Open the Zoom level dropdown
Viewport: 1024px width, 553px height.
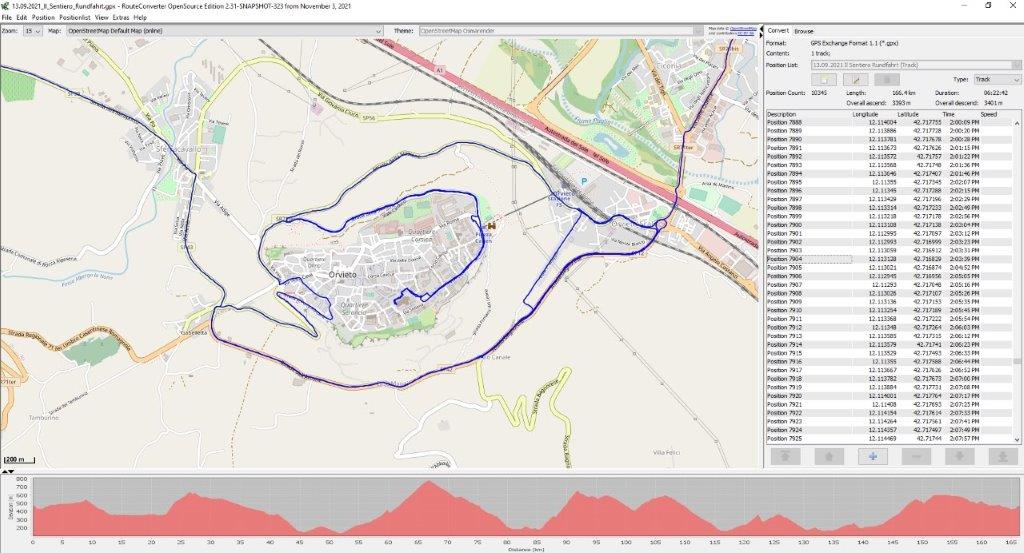coord(34,31)
